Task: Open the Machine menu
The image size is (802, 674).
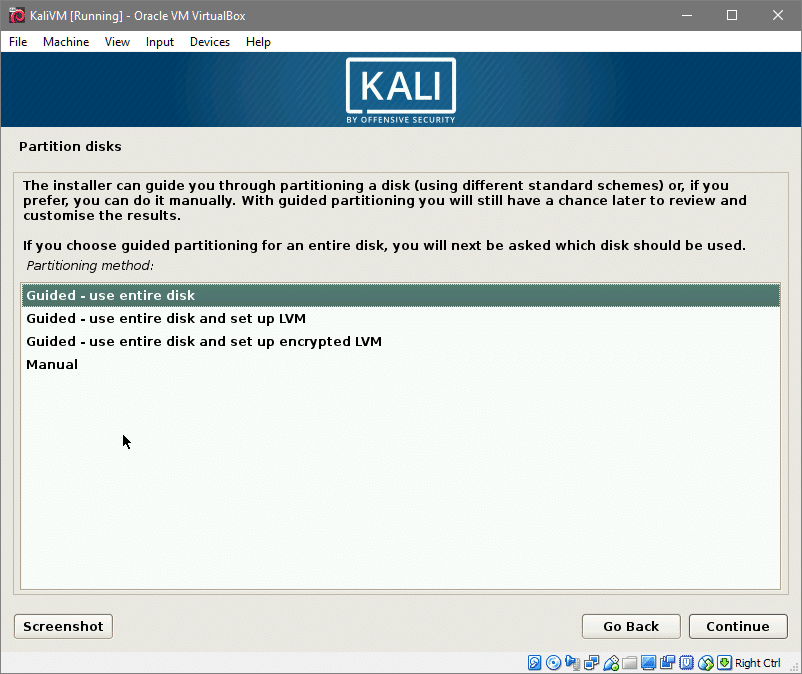Action: (x=66, y=42)
